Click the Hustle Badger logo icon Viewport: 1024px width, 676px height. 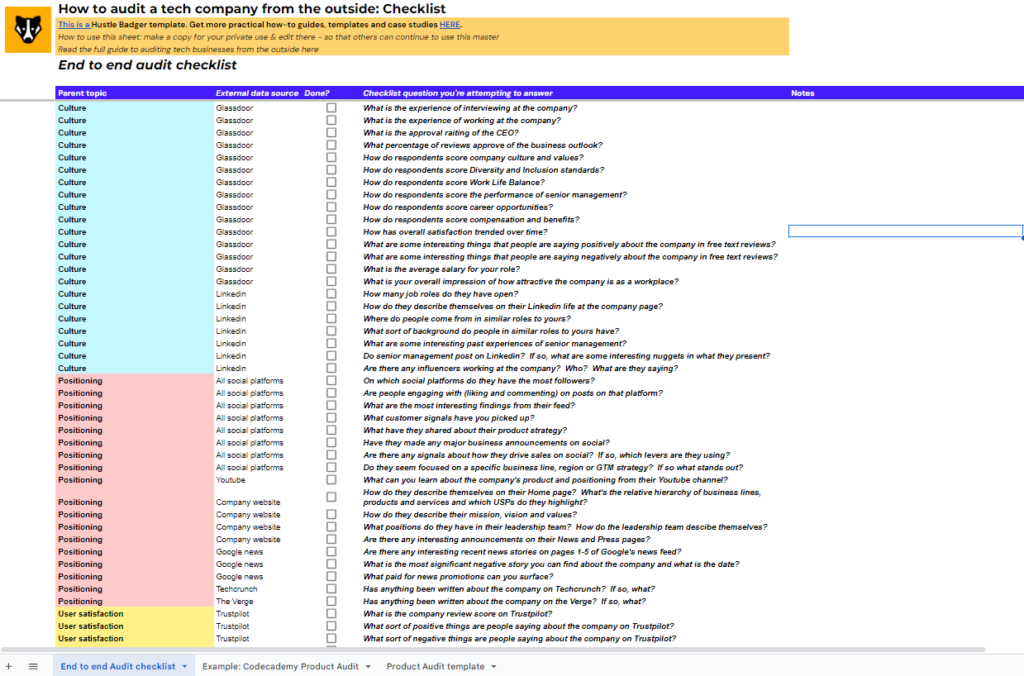pos(28,30)
